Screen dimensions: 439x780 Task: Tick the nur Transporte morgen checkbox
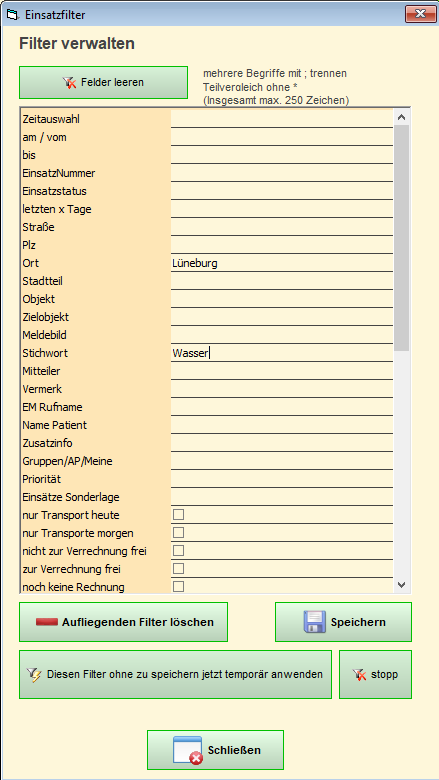click(x=178, y=532)
